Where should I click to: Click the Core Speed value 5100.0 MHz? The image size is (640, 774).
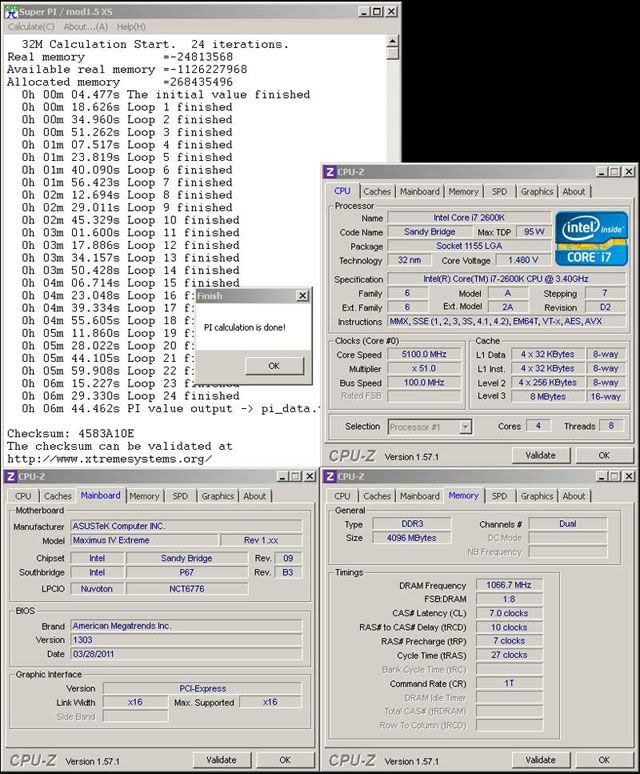click(424, 354)
